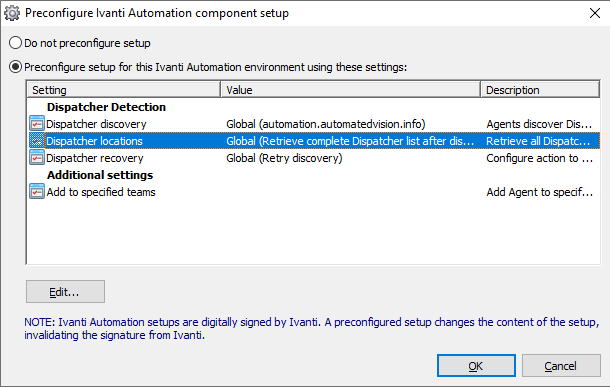The width and height of the screenshot is (610, 387).
Task: Select 'Preconfigure setup for this Ivanti Automation environment' radio
Action: pyautogui.click(x=15, y=67)
